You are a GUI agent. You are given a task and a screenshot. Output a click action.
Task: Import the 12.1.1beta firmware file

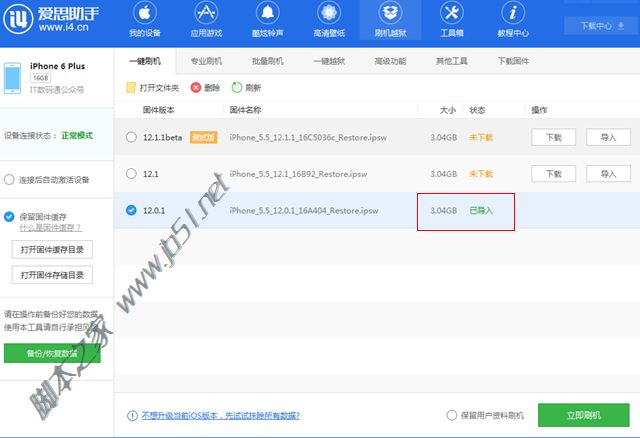coord(608,137)
